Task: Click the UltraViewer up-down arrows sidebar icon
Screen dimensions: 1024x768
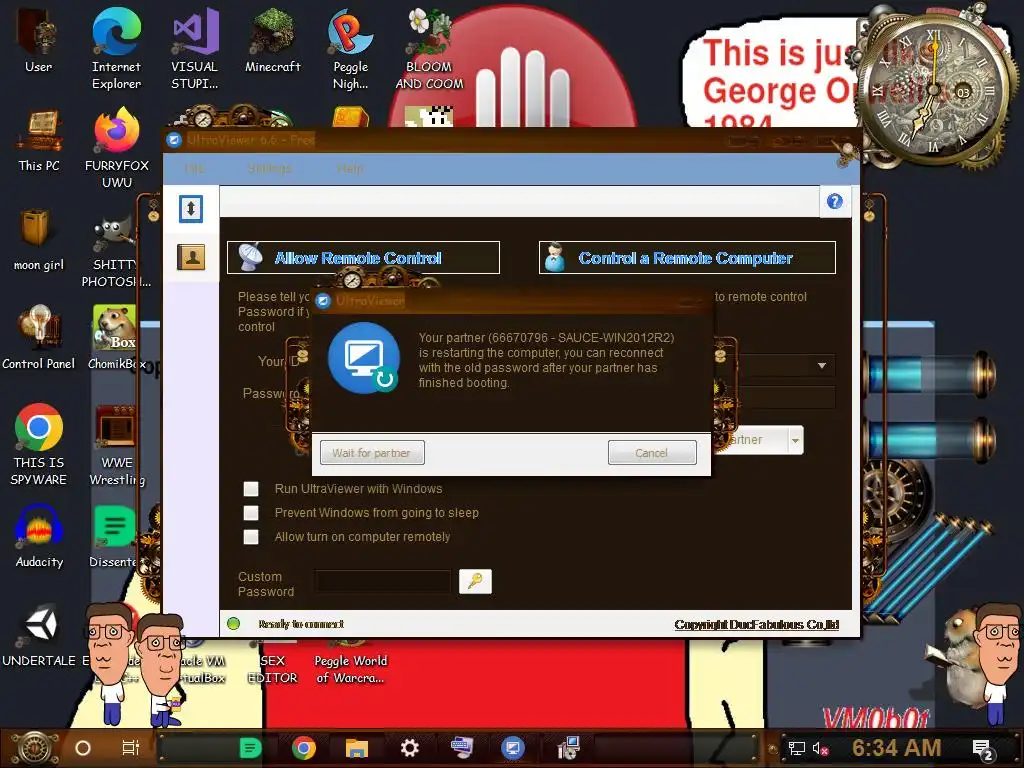Action: [x=191, y=209]
